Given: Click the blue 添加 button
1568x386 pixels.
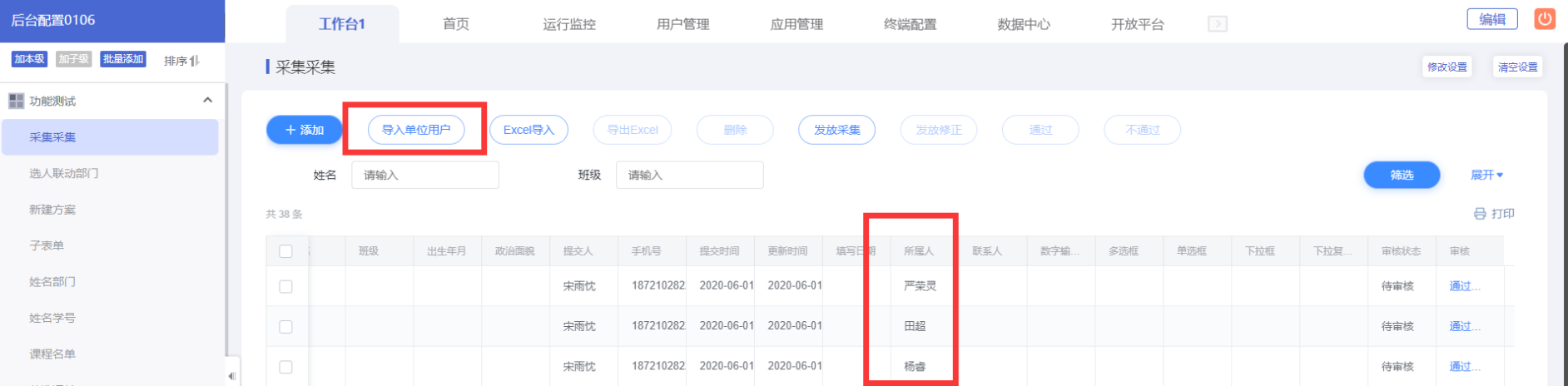Looking at the screenshot, I should [305, 130].
